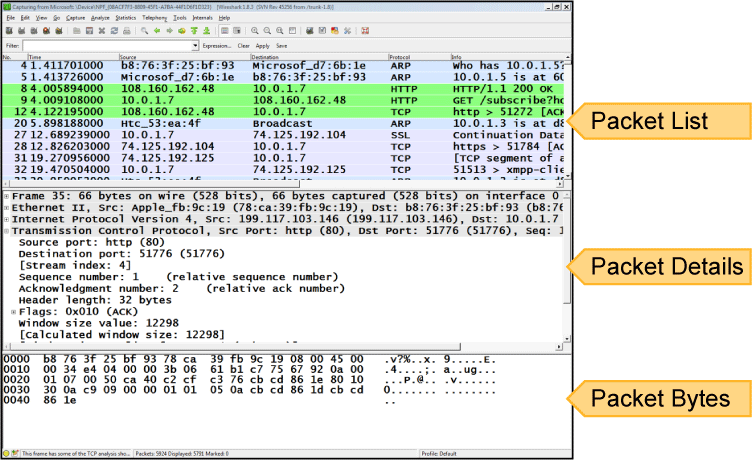Image resolution: width=752 pixels, height=460 pixels.
Task: Open the Analyze menu
Action: click(x=100, y=18)
